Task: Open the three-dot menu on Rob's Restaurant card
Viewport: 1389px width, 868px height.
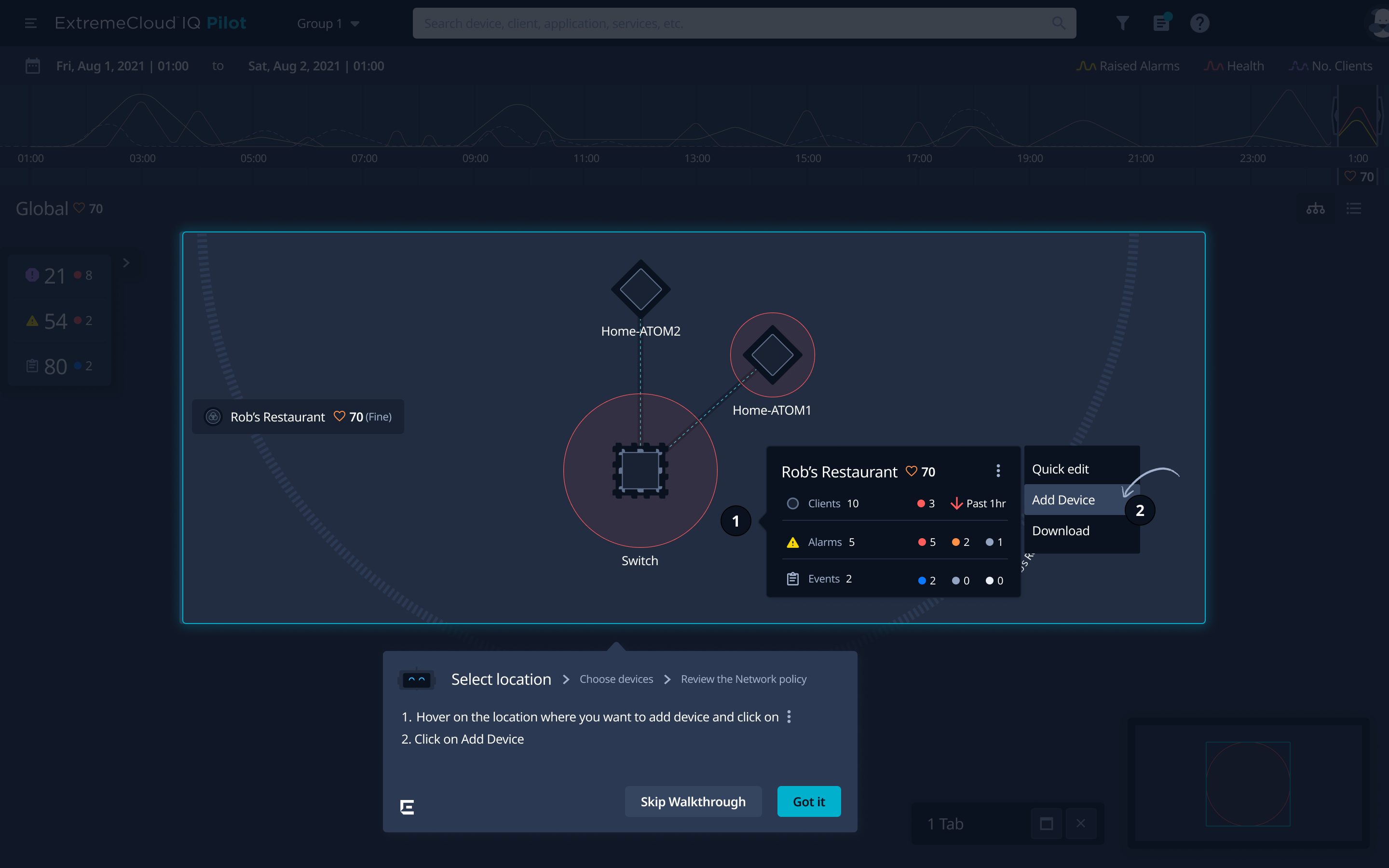Action: click(x=999, y=471)
